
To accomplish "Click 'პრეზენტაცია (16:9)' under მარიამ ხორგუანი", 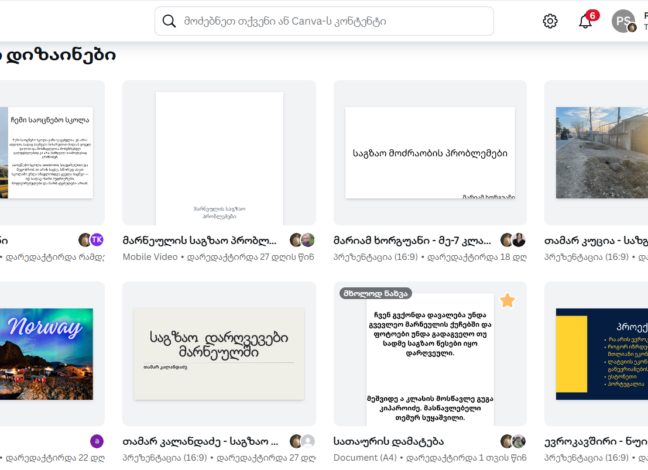I will tap(376, 257).
